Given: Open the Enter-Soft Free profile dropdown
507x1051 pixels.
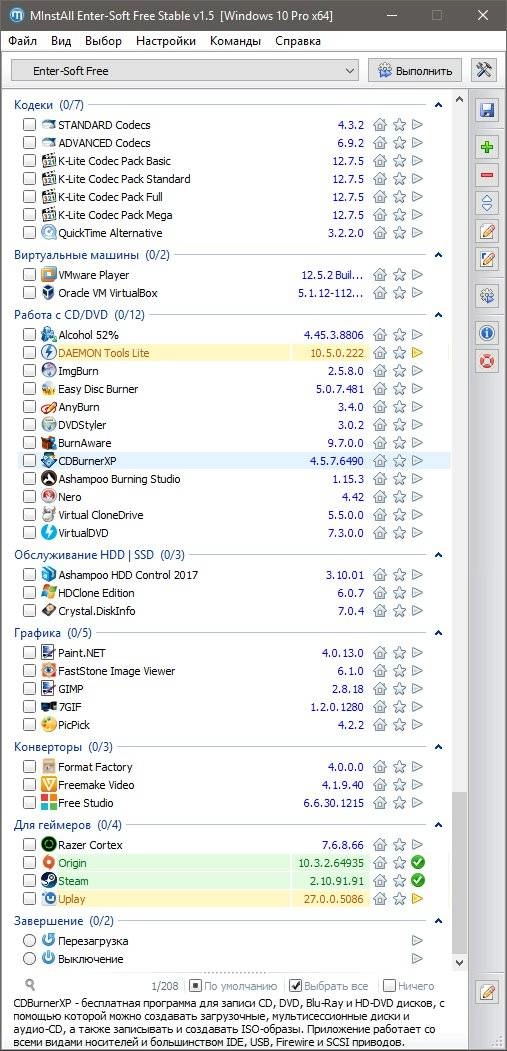Looking at the screenshot, I should pos(185,70).
